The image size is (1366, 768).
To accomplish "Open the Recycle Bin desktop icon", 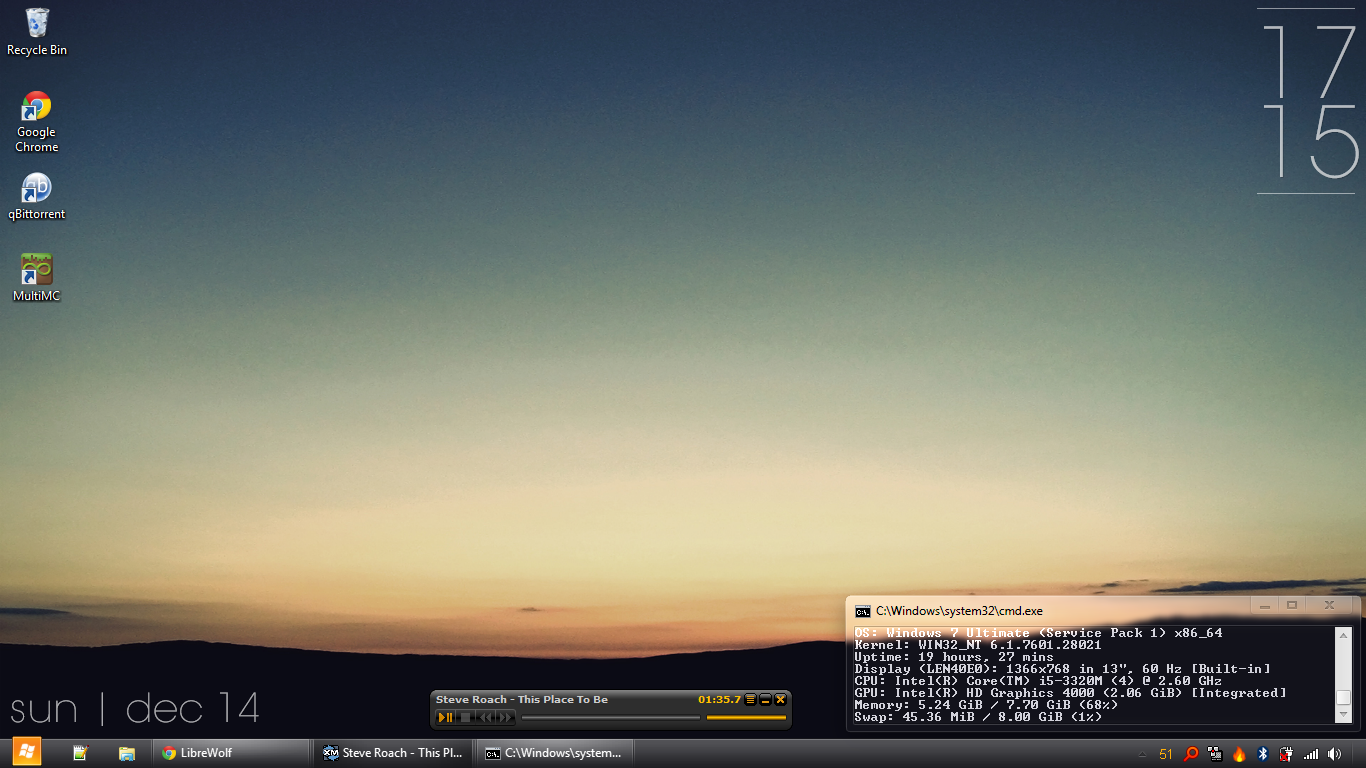I will click(37, 31).
